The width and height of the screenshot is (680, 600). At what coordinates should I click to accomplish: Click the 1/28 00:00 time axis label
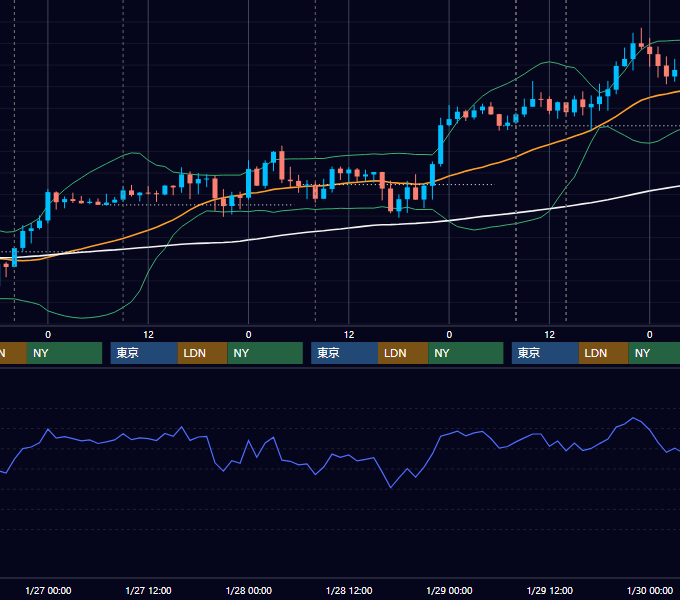pyautogui.click(x=248, y=590)
